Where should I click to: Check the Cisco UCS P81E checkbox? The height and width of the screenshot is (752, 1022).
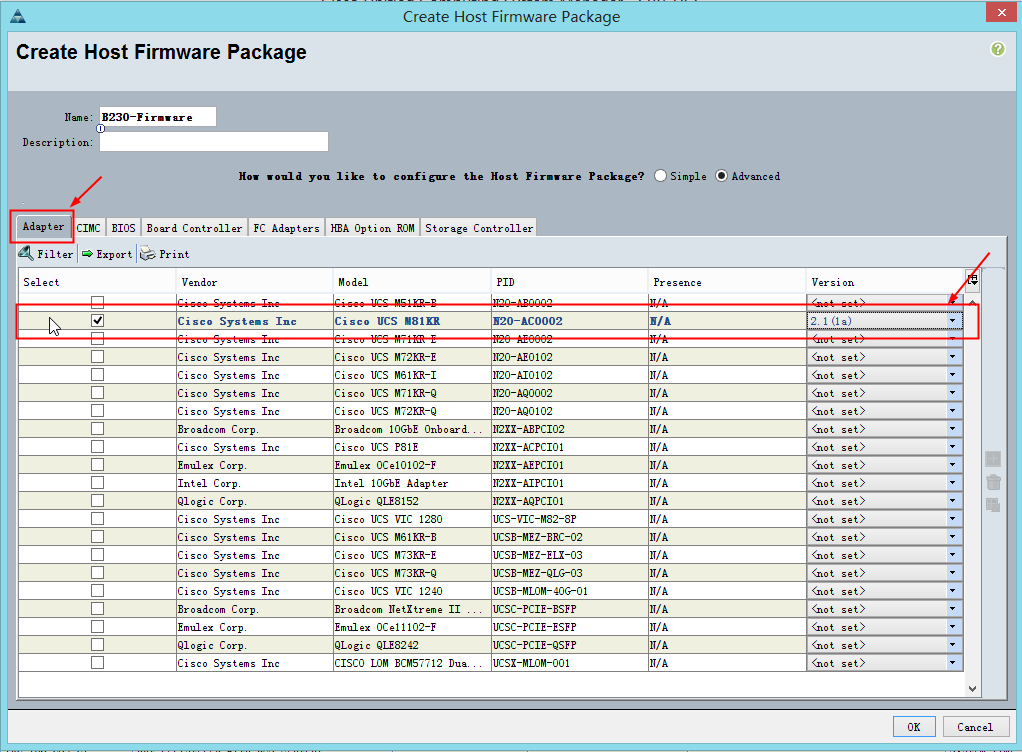[97, 446]
